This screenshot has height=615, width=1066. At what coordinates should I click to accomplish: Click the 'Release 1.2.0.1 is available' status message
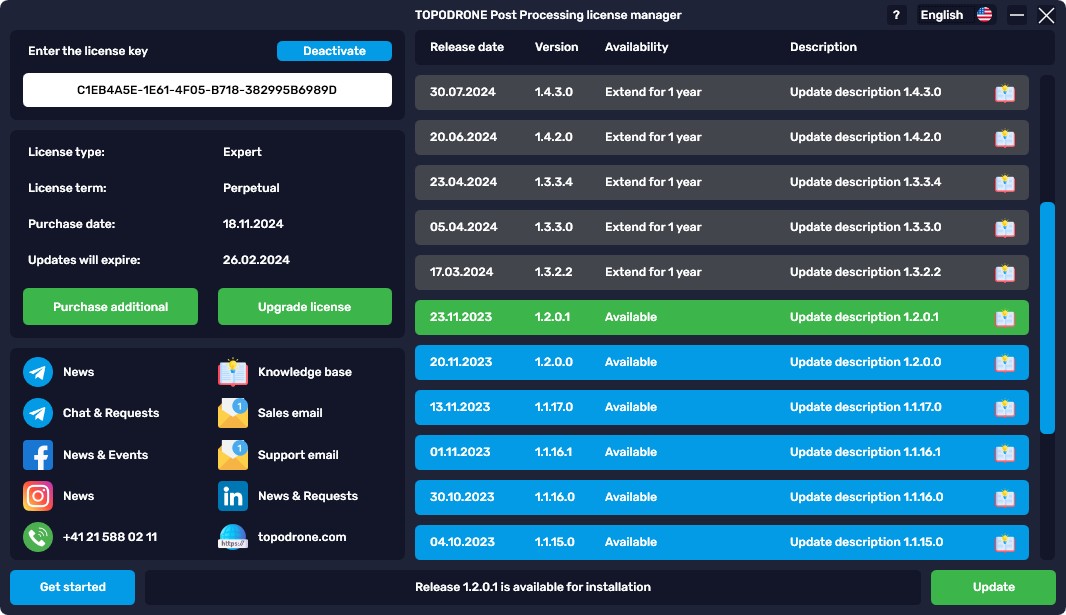pos(532,587)
